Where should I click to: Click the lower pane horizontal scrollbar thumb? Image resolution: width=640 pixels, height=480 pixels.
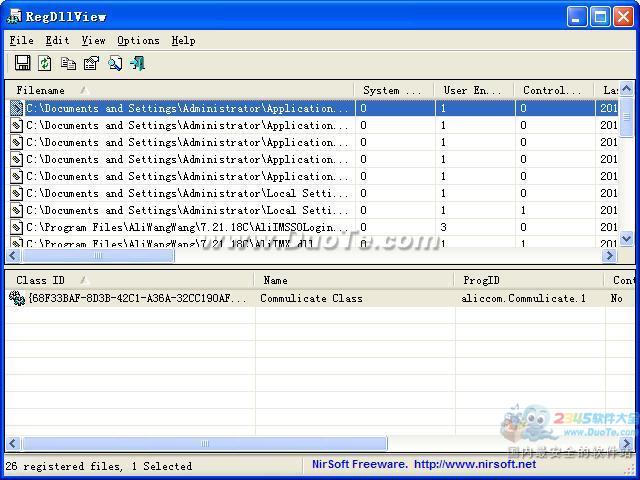click(x=205, y=443)
